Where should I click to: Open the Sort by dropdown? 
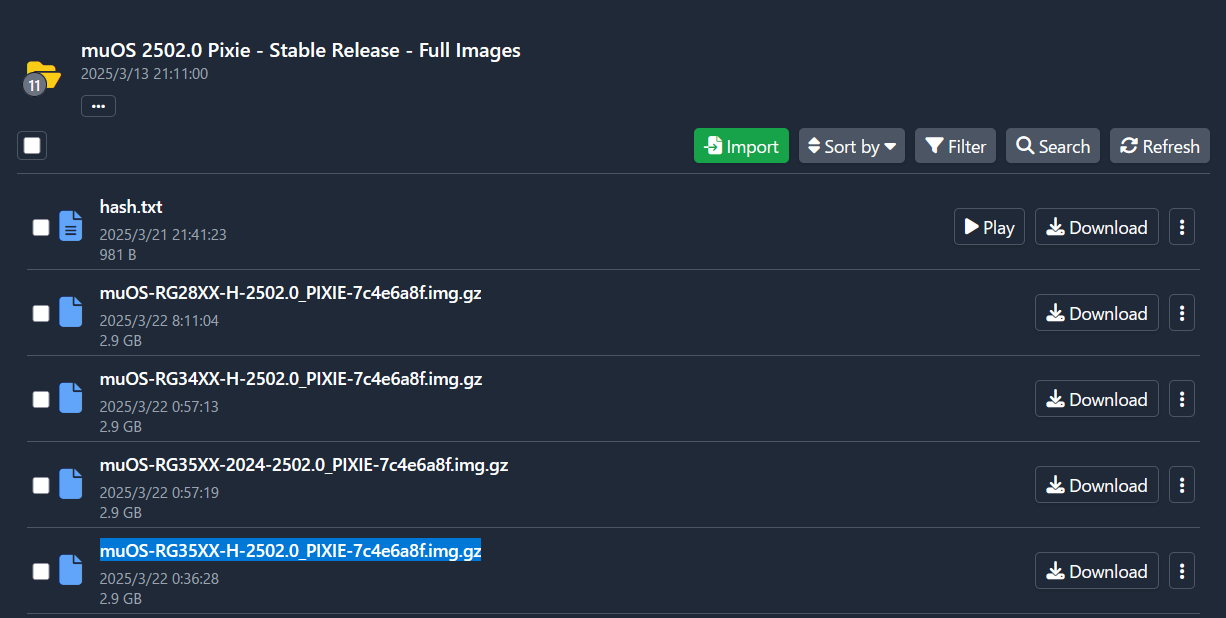[851, 146]
